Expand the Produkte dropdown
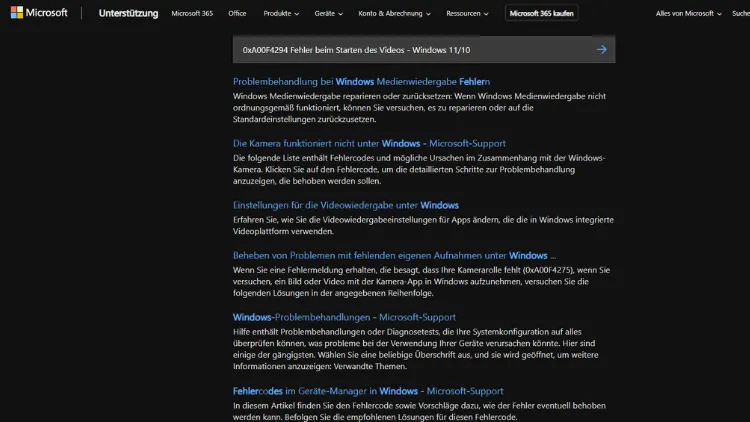 tap(281, 13)
